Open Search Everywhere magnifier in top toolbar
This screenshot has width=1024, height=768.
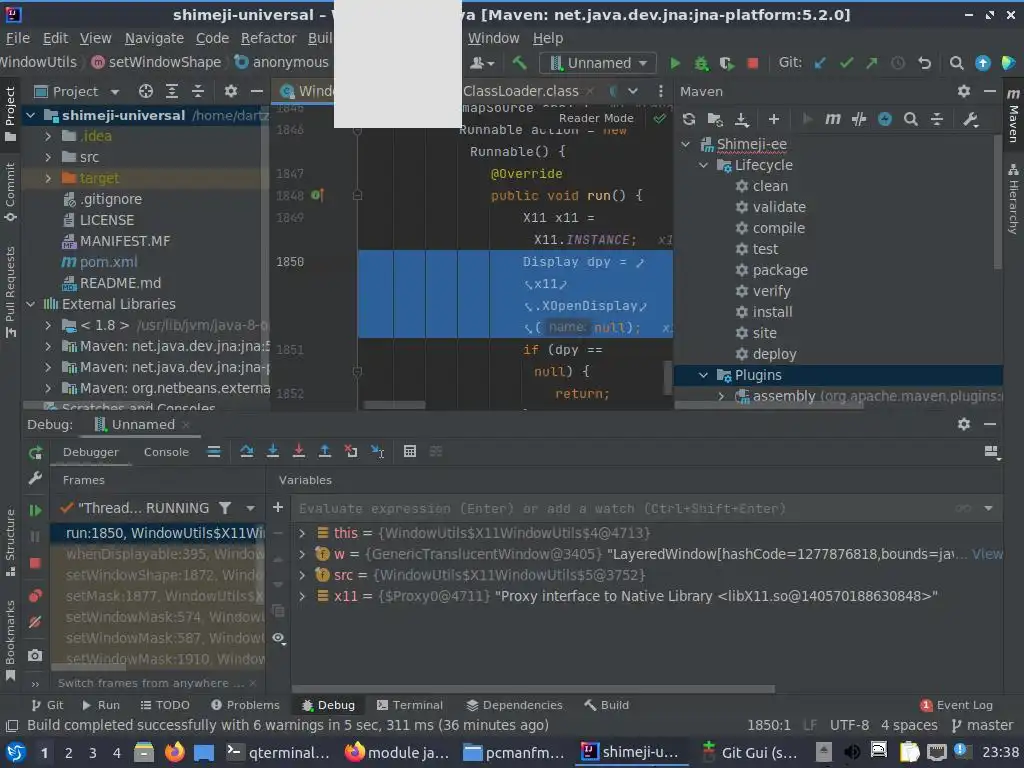pyautogui.click(x=956, y=63)
